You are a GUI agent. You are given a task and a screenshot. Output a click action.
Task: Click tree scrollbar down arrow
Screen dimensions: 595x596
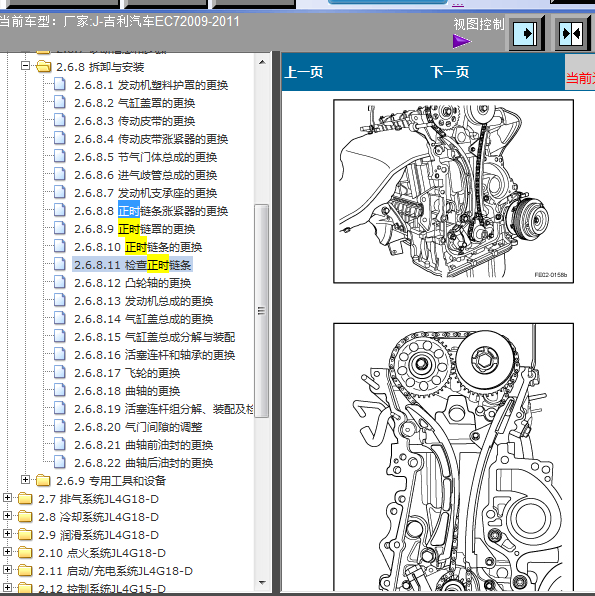coord(262,582)
